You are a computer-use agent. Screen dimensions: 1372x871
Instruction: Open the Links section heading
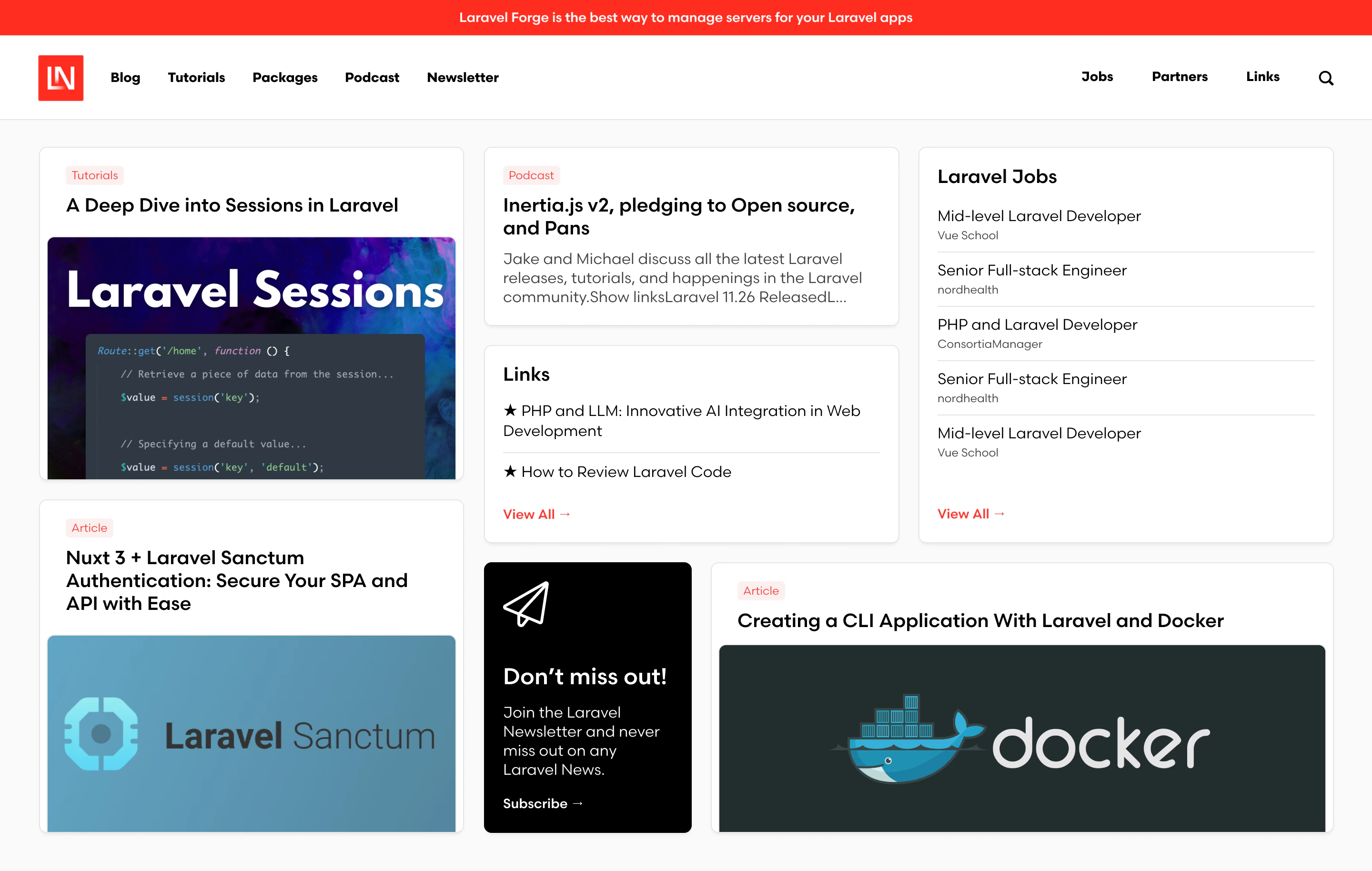coord(526,374)
